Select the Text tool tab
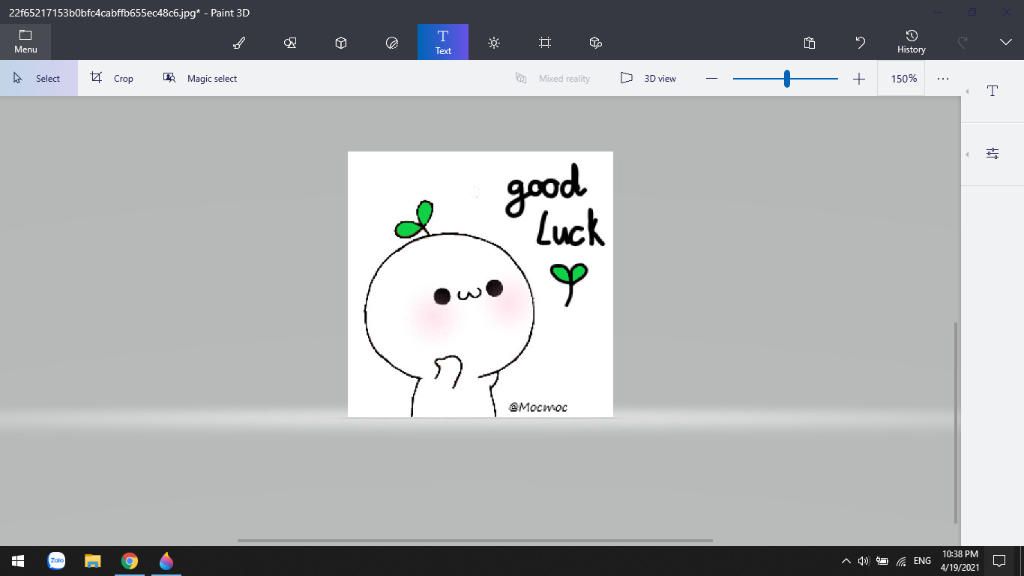 click(443, 42)
